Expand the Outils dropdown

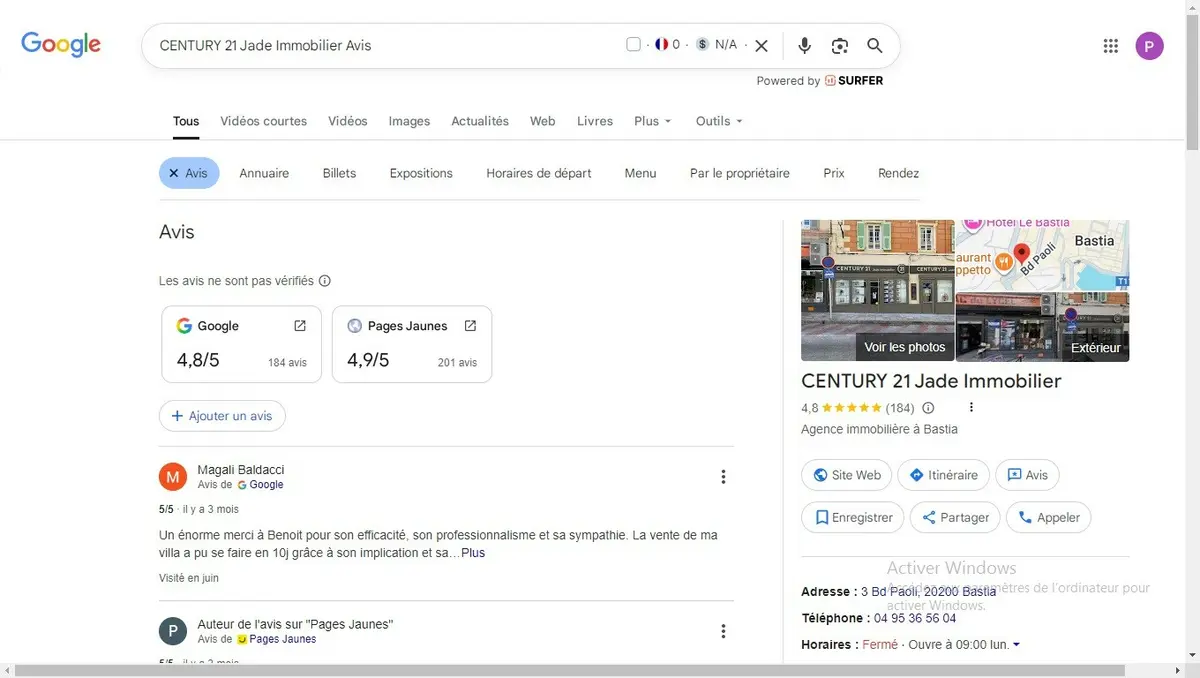pos(719,121)
